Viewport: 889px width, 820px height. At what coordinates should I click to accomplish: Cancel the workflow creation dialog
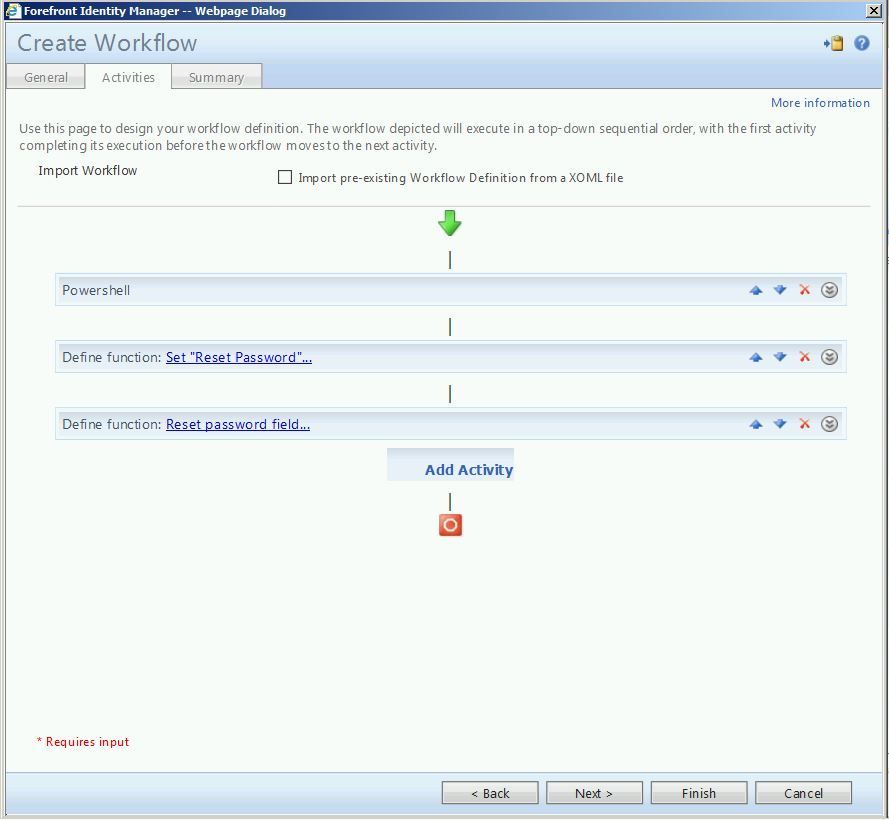click(x=803, y=793)
